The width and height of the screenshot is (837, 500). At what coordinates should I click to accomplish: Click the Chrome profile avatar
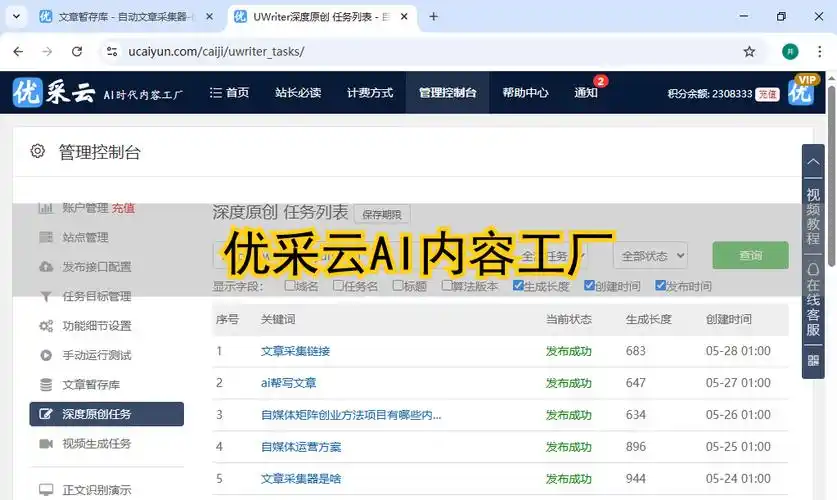(x=790, y=51)
